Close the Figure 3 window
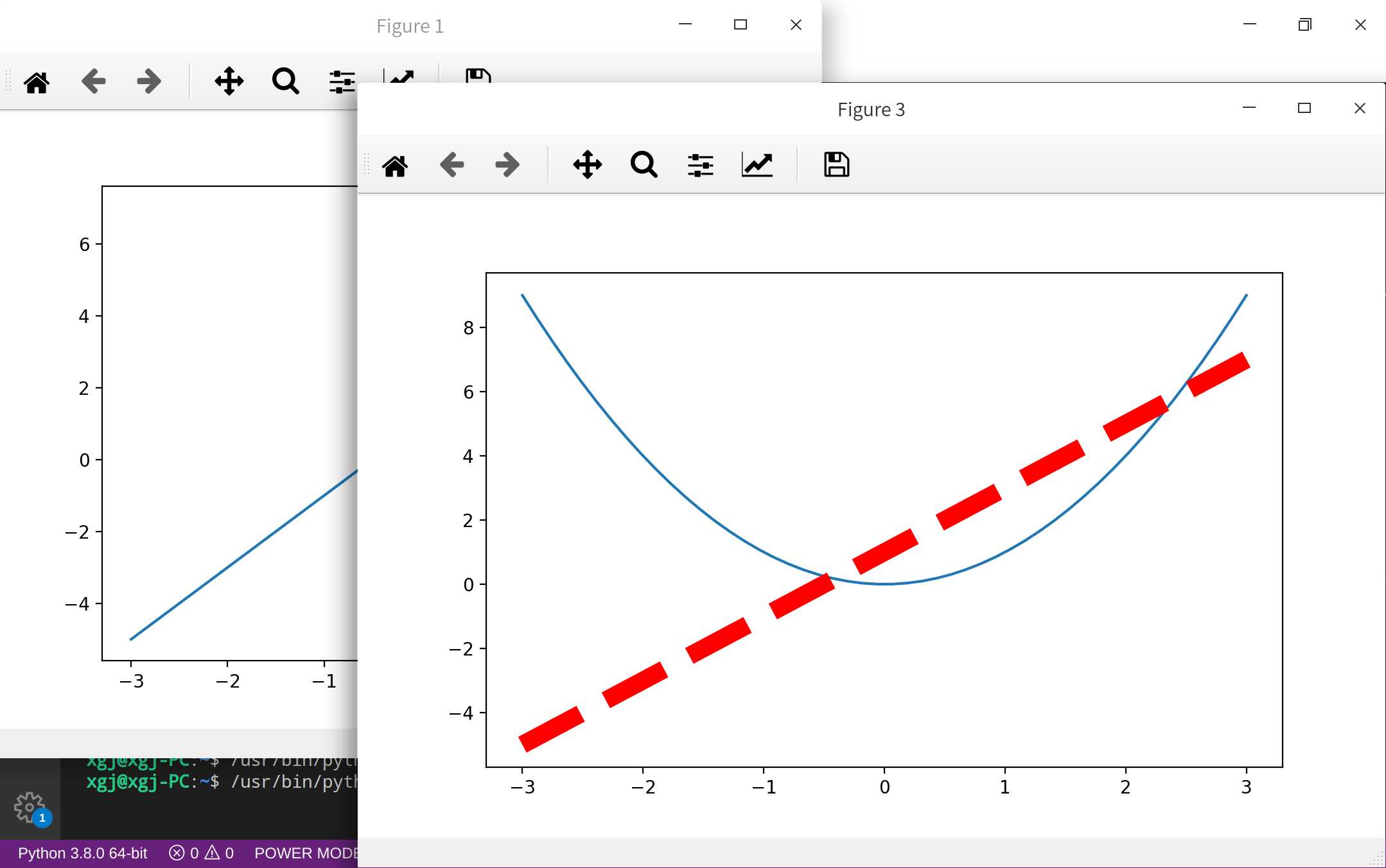 (1360, 108)
